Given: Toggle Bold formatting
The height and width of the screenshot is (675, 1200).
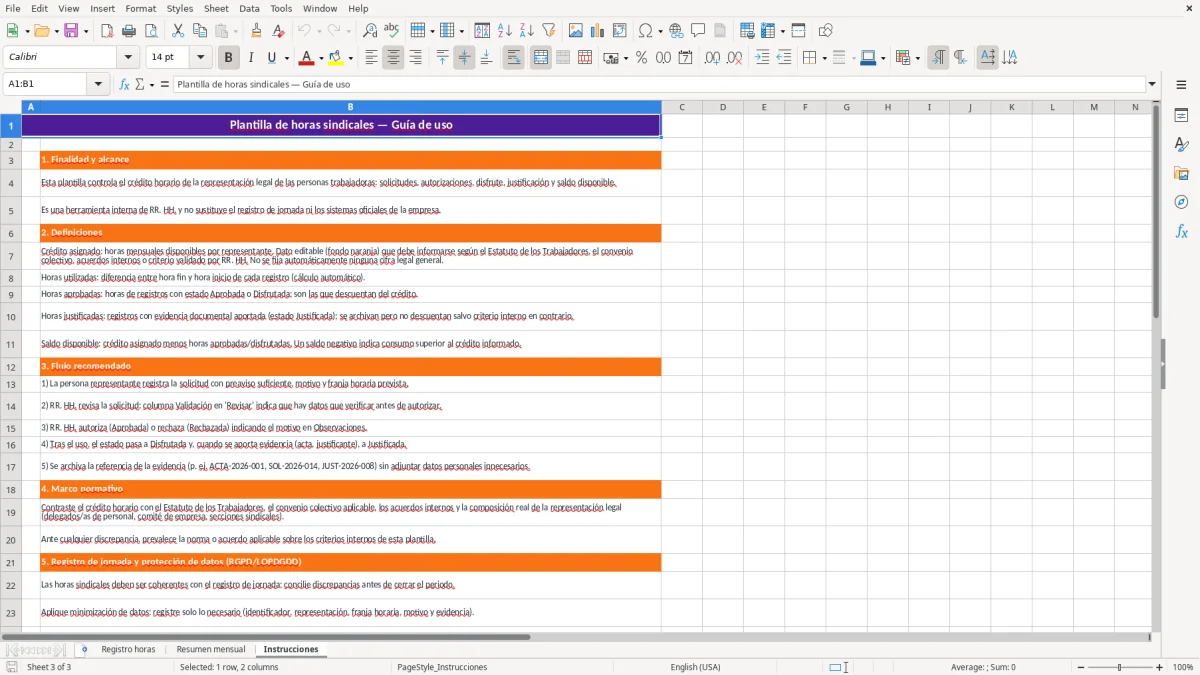Looking at the screenshot, I should pyautogui.click(x=229, y=58).
